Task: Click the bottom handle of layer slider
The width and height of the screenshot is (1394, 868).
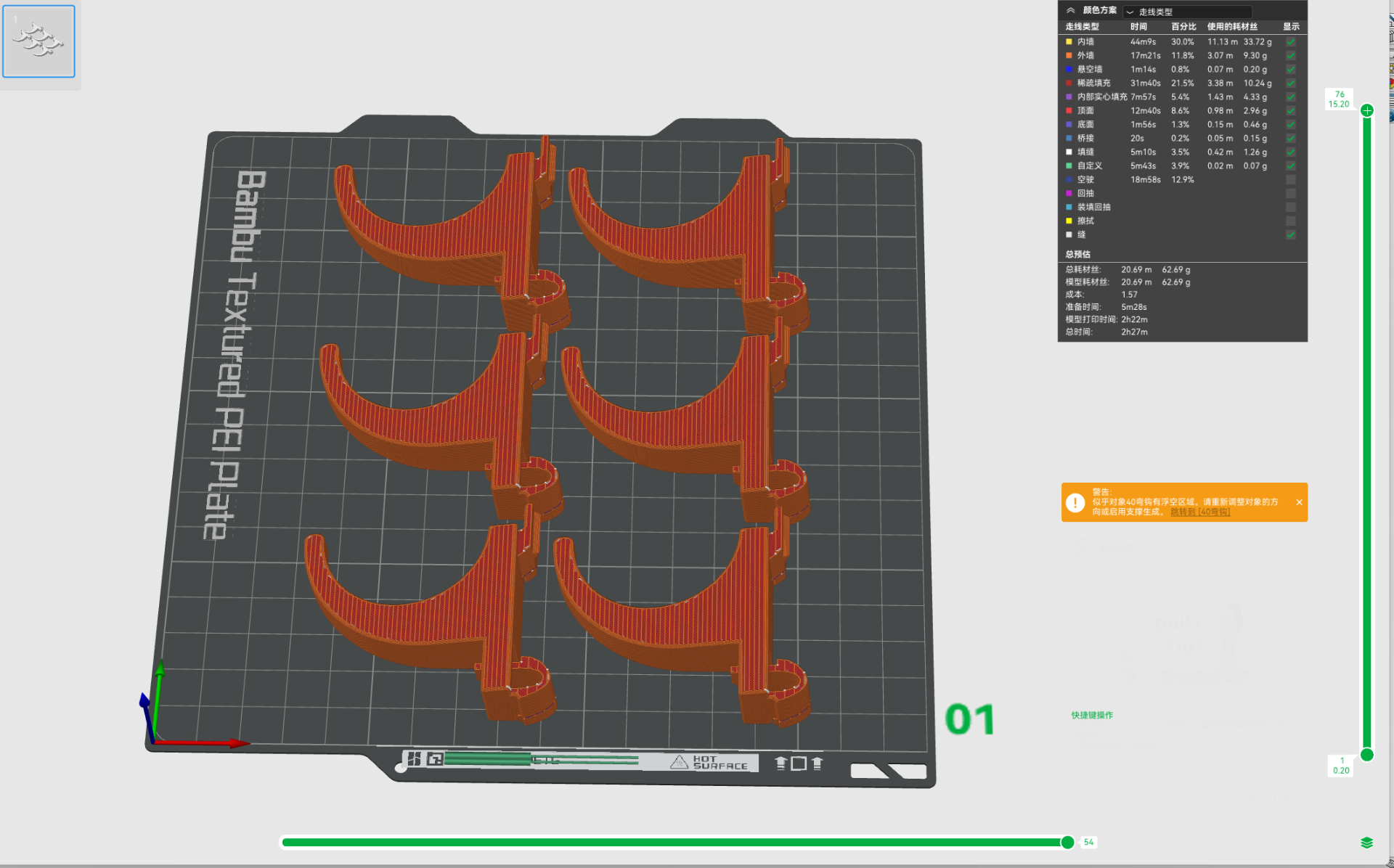Action: click(1367, 755)
